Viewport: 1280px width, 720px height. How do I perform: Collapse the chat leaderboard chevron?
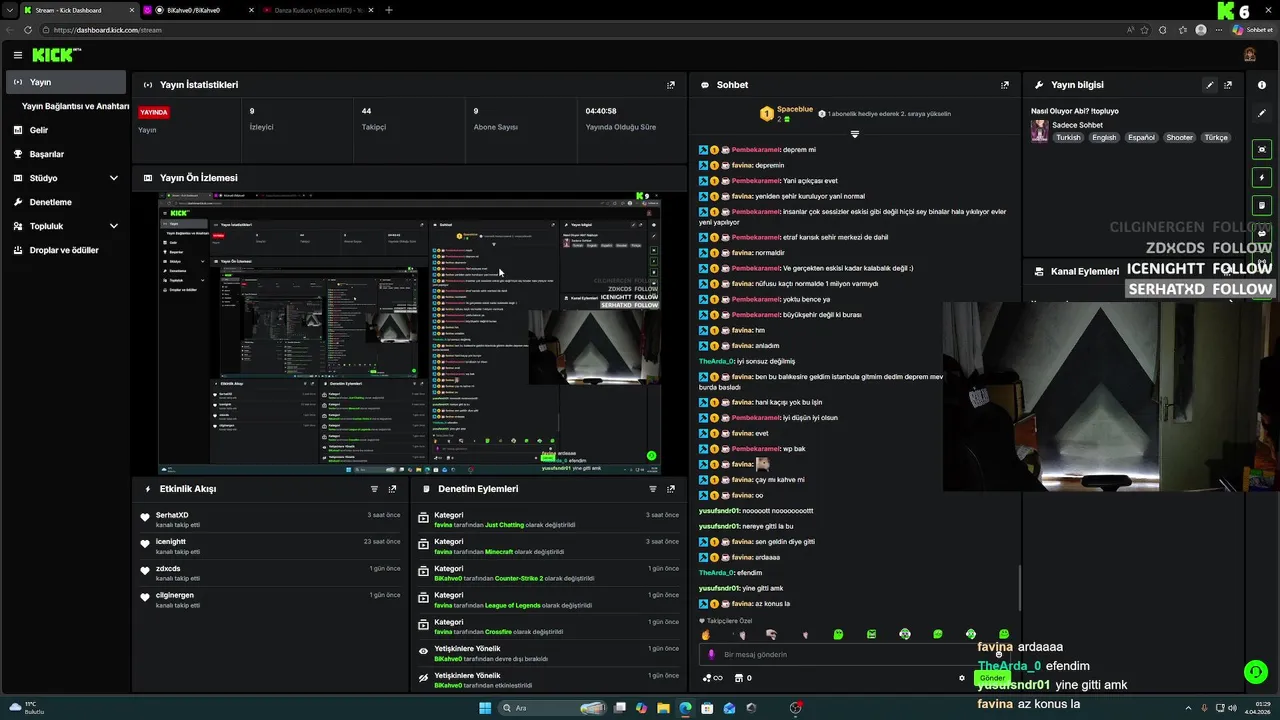(855, 134)
